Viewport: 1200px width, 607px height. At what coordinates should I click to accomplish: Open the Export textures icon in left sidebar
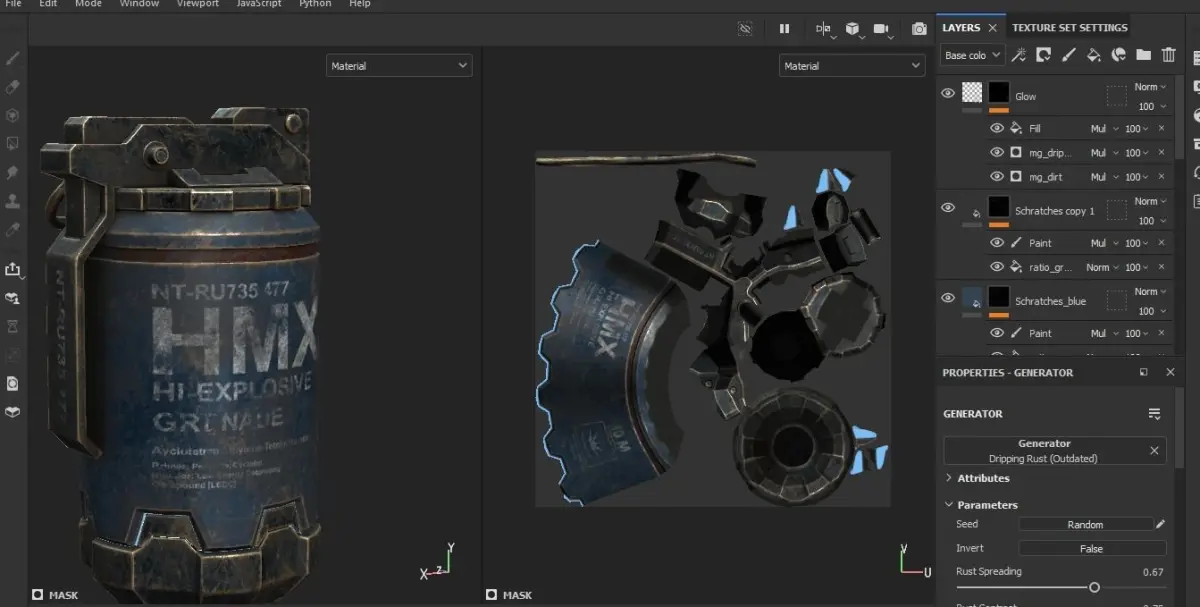click(13, 269)
